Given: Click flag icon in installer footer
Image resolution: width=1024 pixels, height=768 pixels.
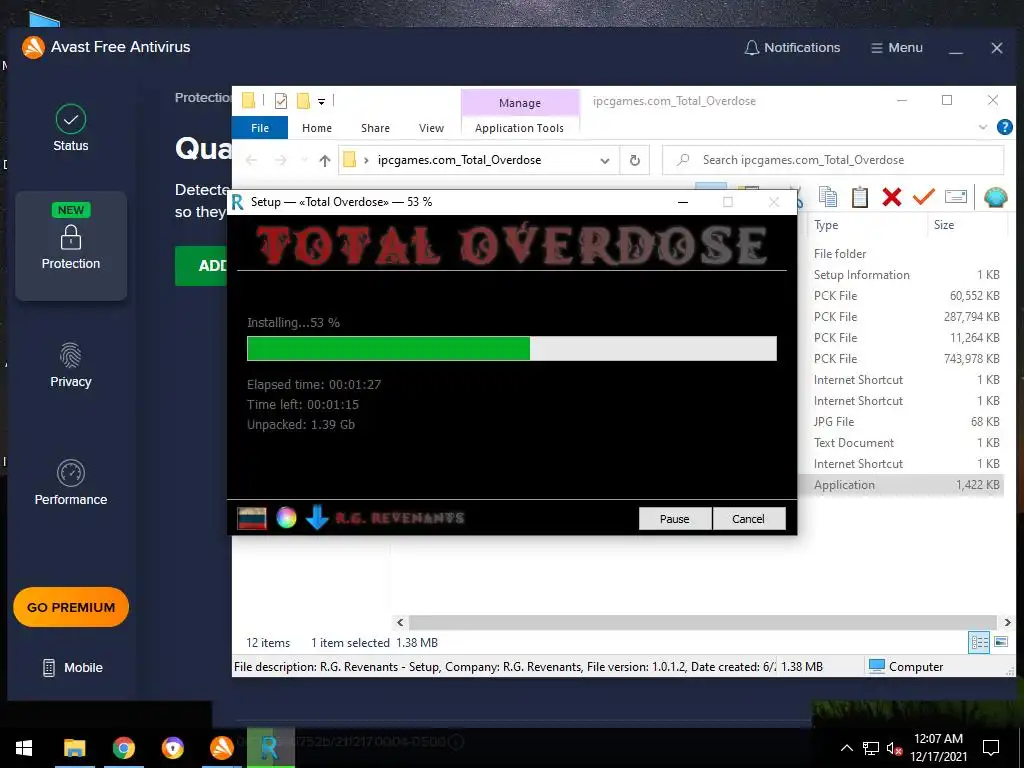Looking at the screenshot, I should coord(251,519).
